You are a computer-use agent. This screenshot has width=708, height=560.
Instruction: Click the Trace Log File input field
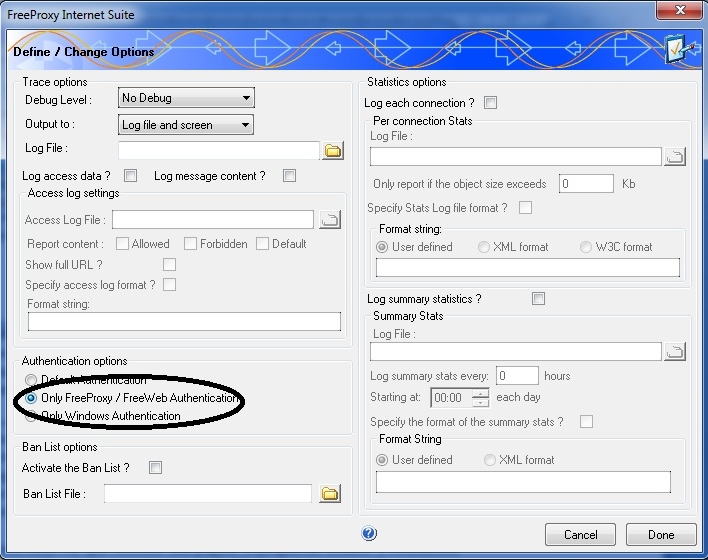click(x=219, y=150)
